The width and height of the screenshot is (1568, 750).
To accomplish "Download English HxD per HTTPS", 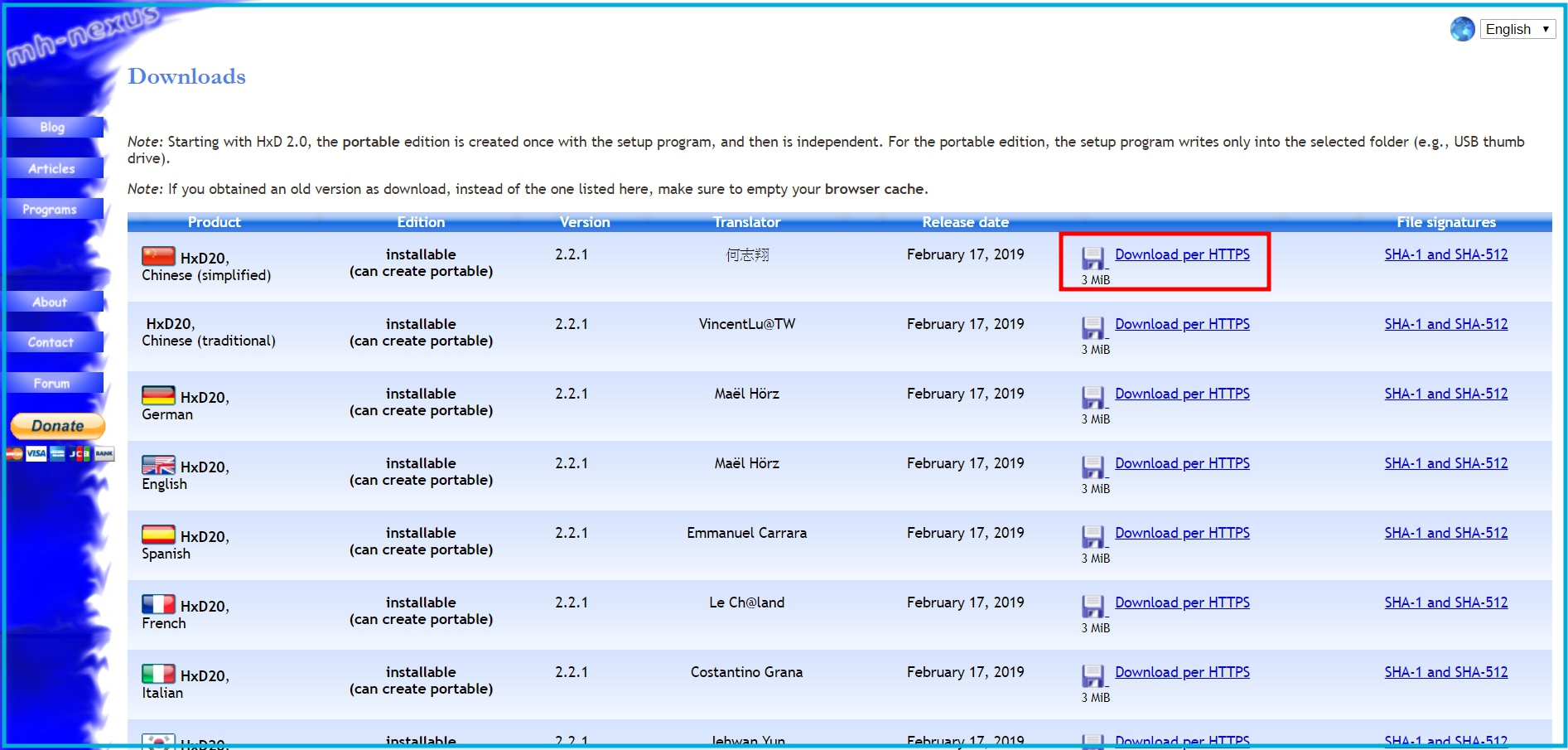I will pyautogui.click(x=1182, y=463).
